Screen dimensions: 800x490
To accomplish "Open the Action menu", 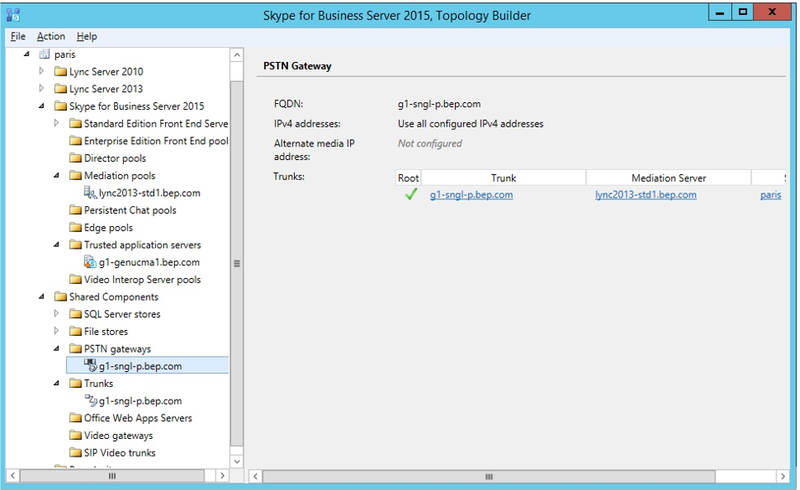I will tap(51, 36).
